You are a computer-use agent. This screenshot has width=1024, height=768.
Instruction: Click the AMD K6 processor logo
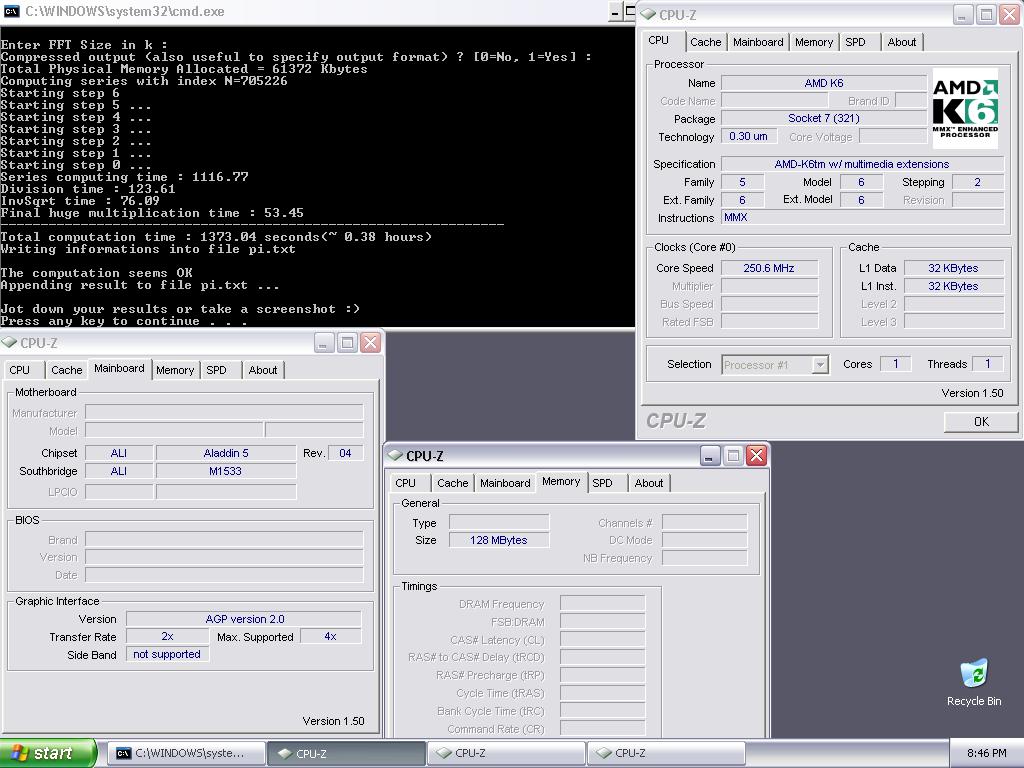pyautogui.click(x=965, y=108)
